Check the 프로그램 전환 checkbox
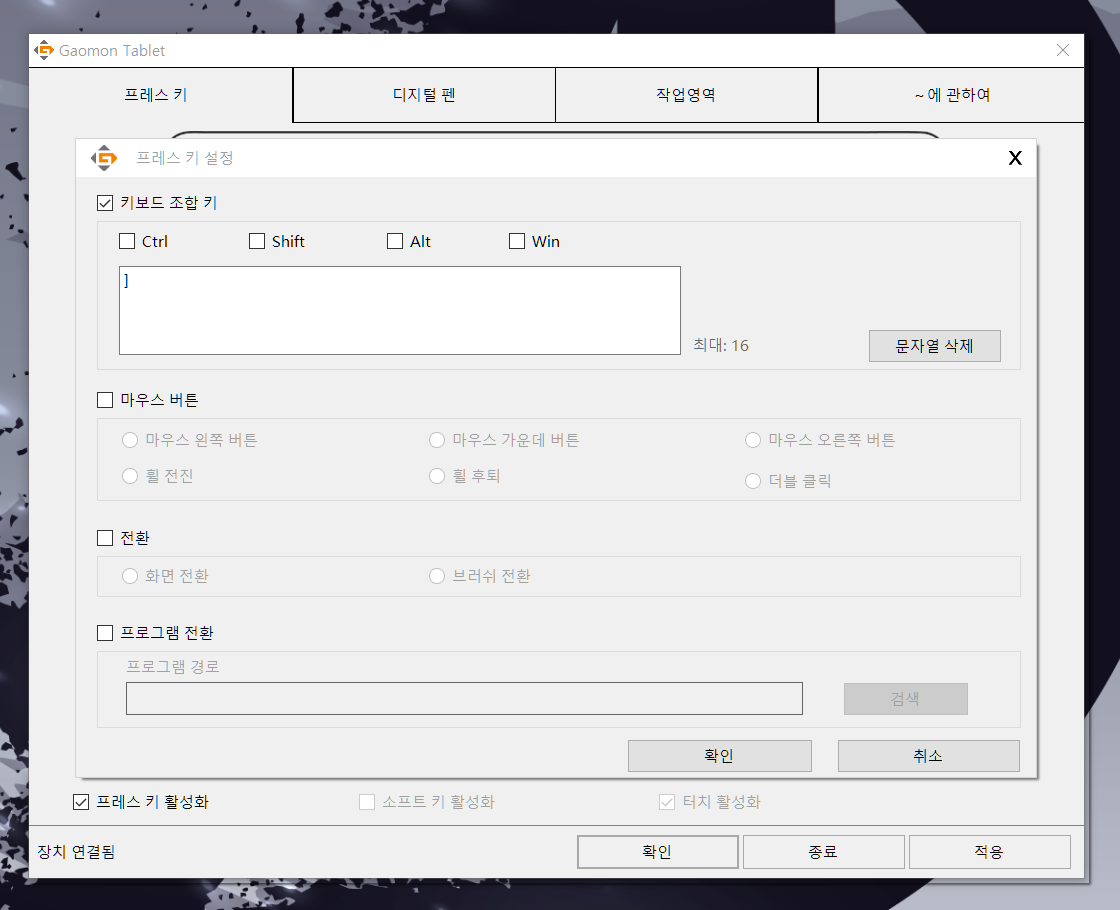 tap(105, 633)
